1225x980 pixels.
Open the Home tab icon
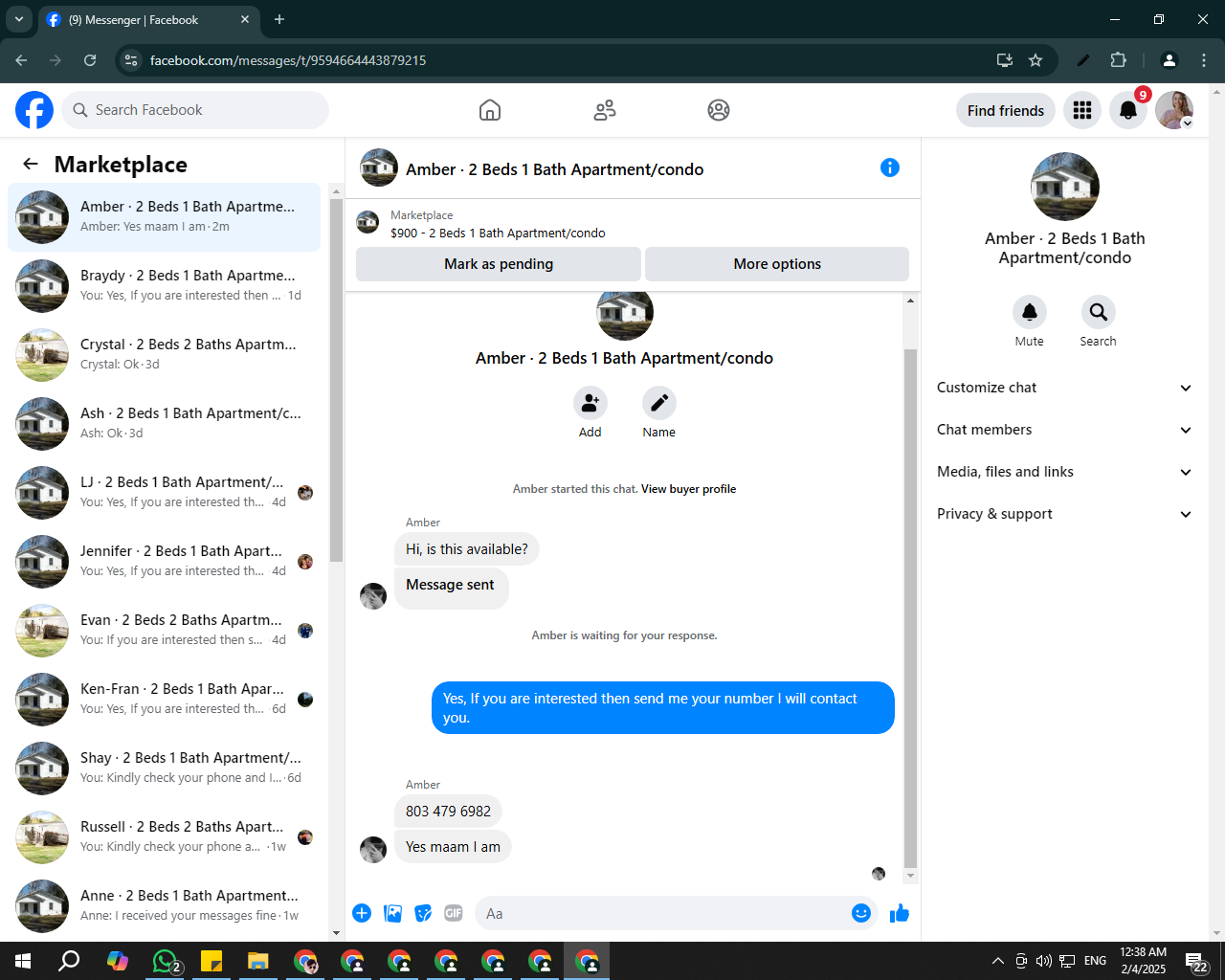pos(490,110)
